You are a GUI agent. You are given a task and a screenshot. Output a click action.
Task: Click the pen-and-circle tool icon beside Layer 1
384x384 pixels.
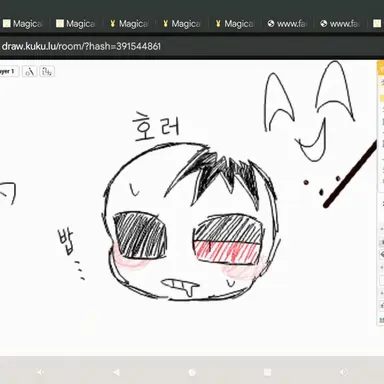click(x=30, y=71)
